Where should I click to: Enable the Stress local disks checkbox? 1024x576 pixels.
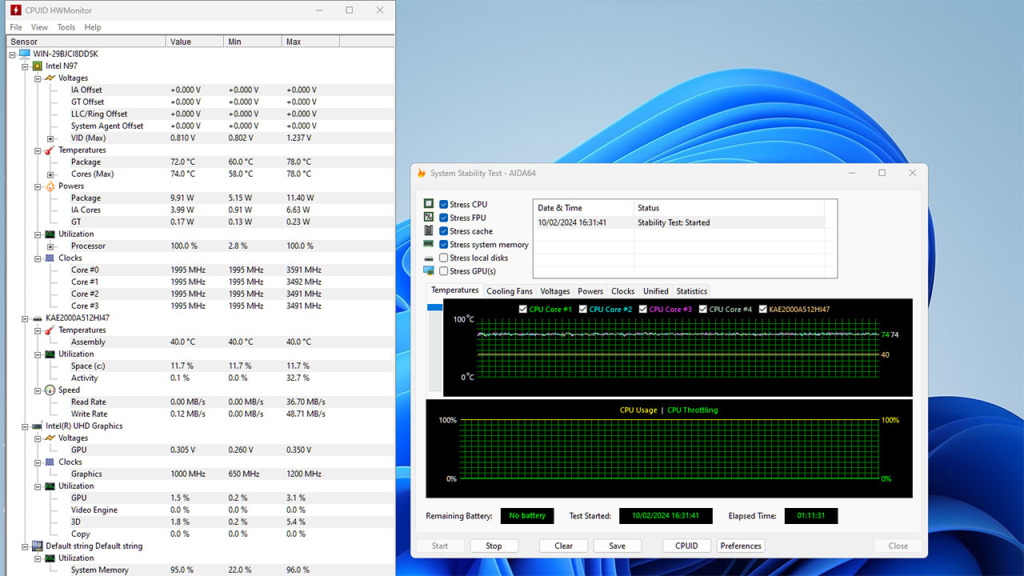pyautogui.click(x=443, y=258)
